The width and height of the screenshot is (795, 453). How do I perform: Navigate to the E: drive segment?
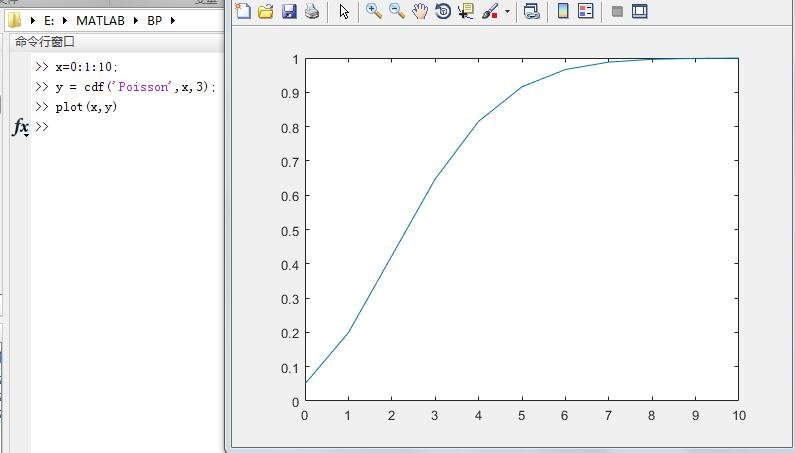[49, 21]
